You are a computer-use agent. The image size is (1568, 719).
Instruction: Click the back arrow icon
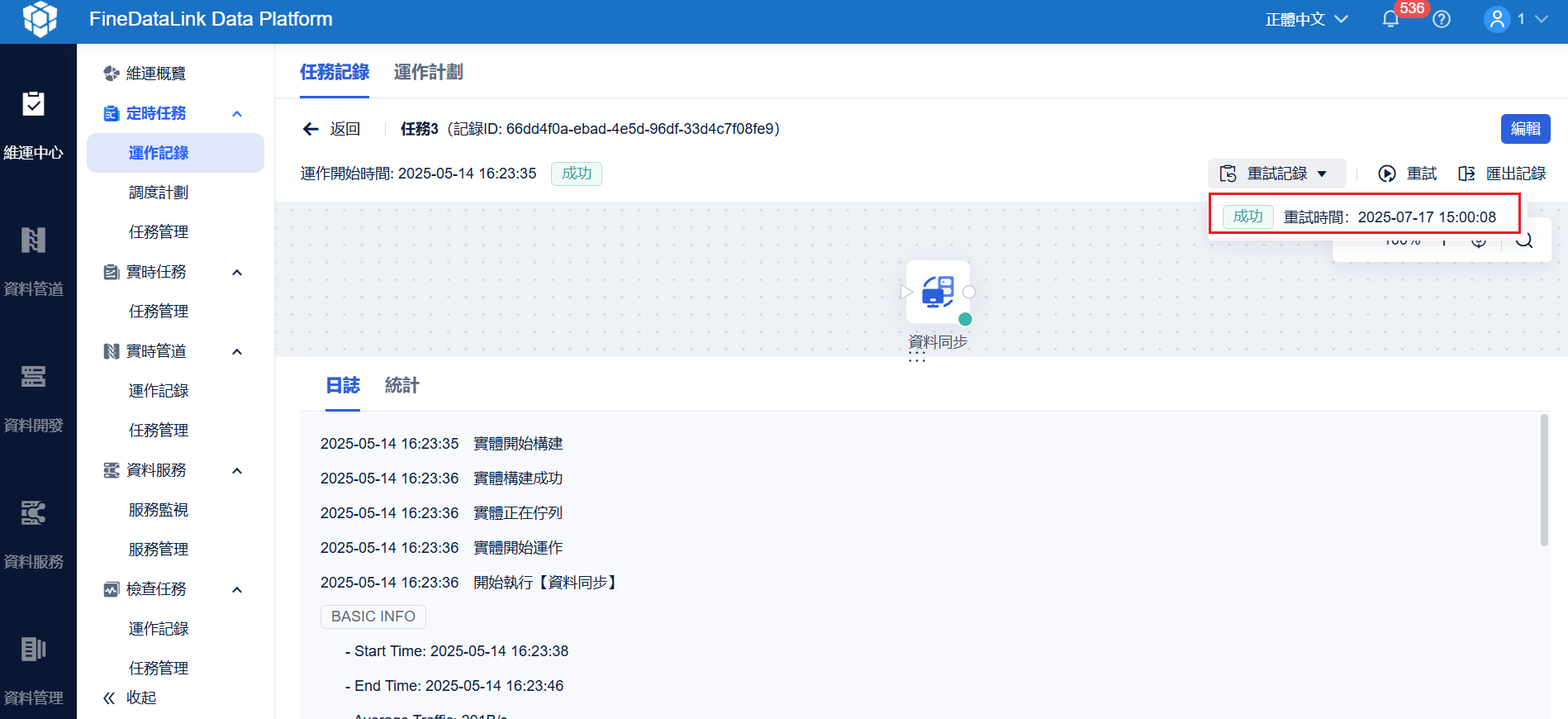click(x=311, y=129)
